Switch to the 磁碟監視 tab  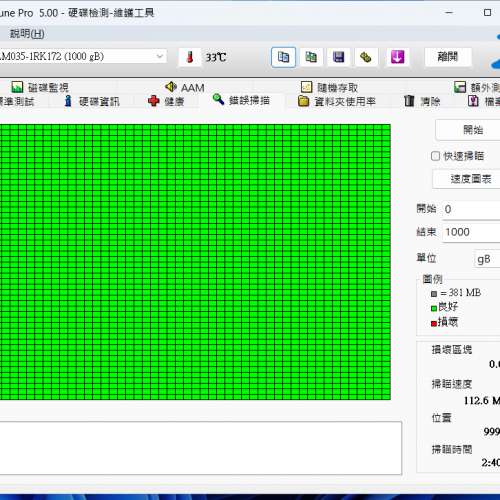[x=39, y=88]
